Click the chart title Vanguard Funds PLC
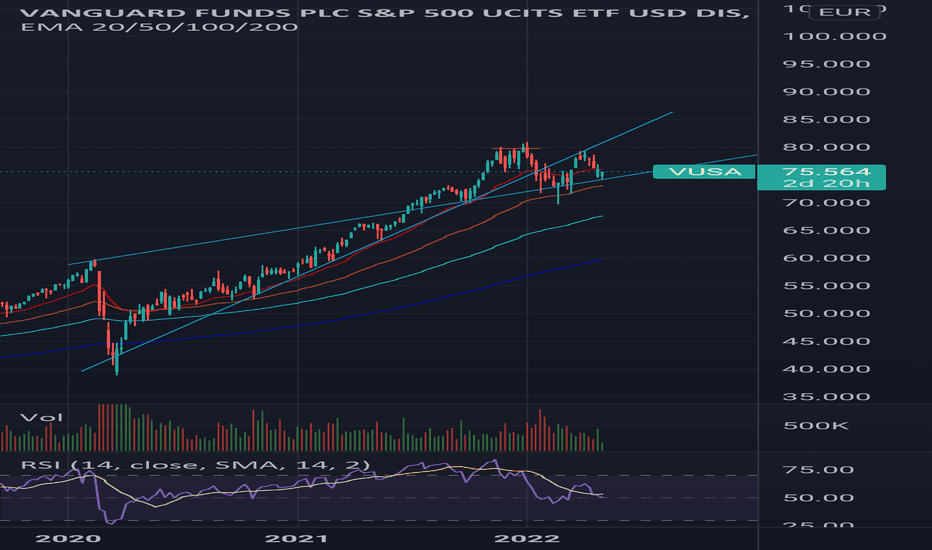The width and height of the screenshot is (932, 550). tap(385, 12)
